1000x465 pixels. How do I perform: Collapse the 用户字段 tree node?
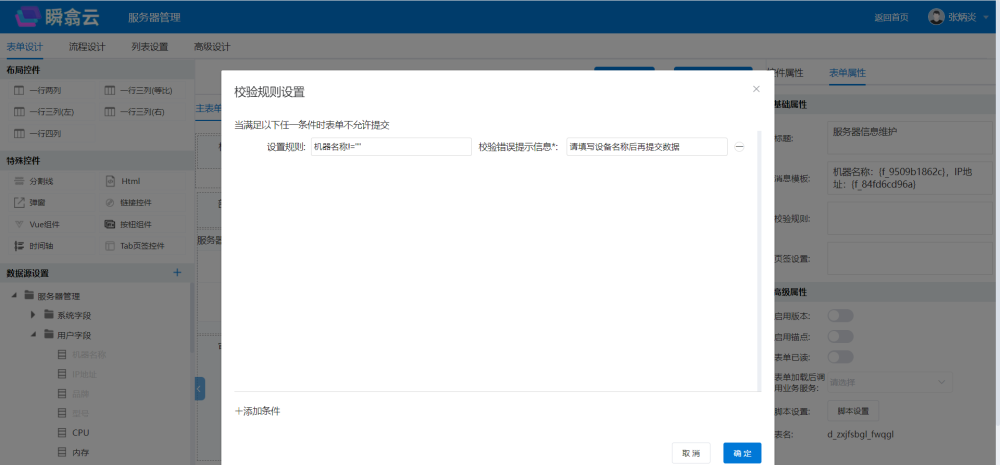click(33, 335)
